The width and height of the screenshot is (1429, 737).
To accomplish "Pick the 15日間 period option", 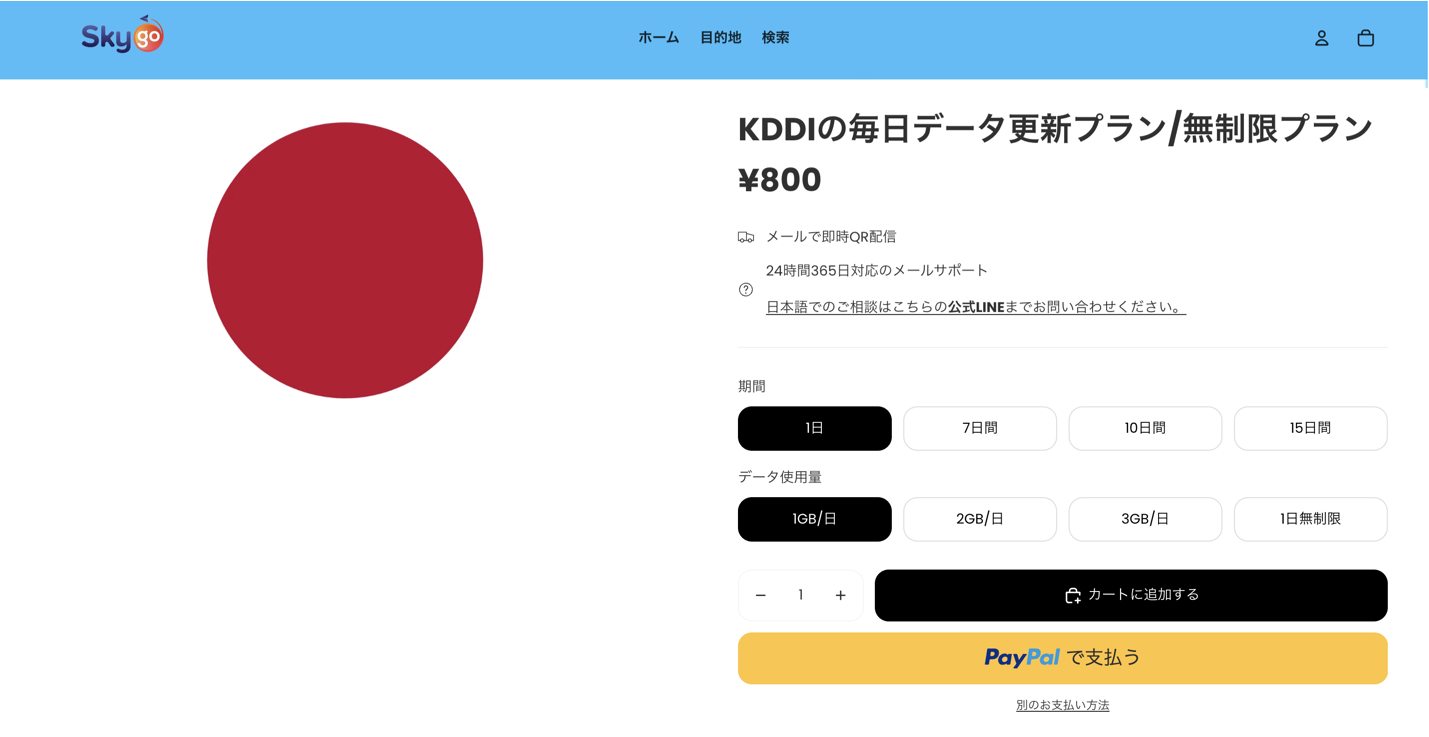I will tap(1309, 428).
